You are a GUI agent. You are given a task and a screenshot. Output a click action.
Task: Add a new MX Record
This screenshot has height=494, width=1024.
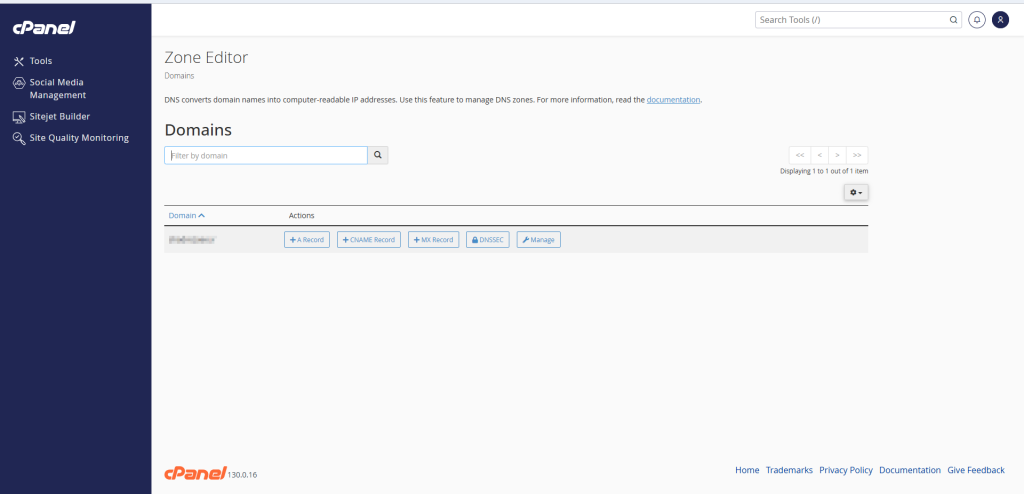click(433, 240)
